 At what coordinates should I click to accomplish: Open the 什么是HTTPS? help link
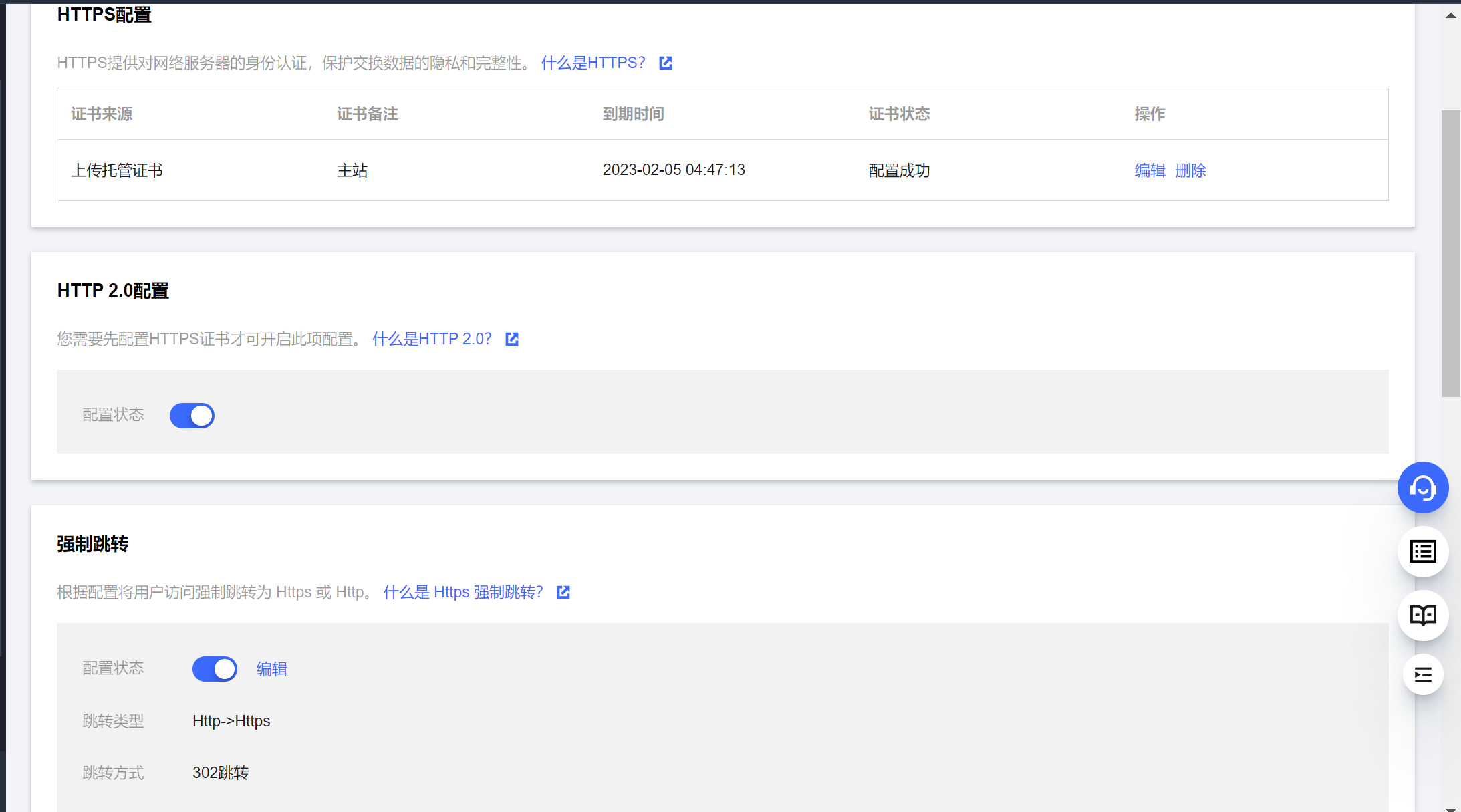[x=593, y=63]
